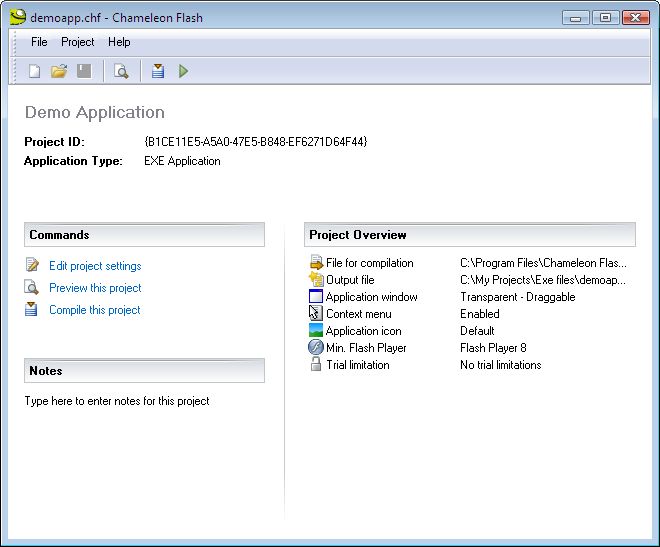The image size is (660, 547).
Task: Open a project with the folder icon
Action: [x=59, y=71]
